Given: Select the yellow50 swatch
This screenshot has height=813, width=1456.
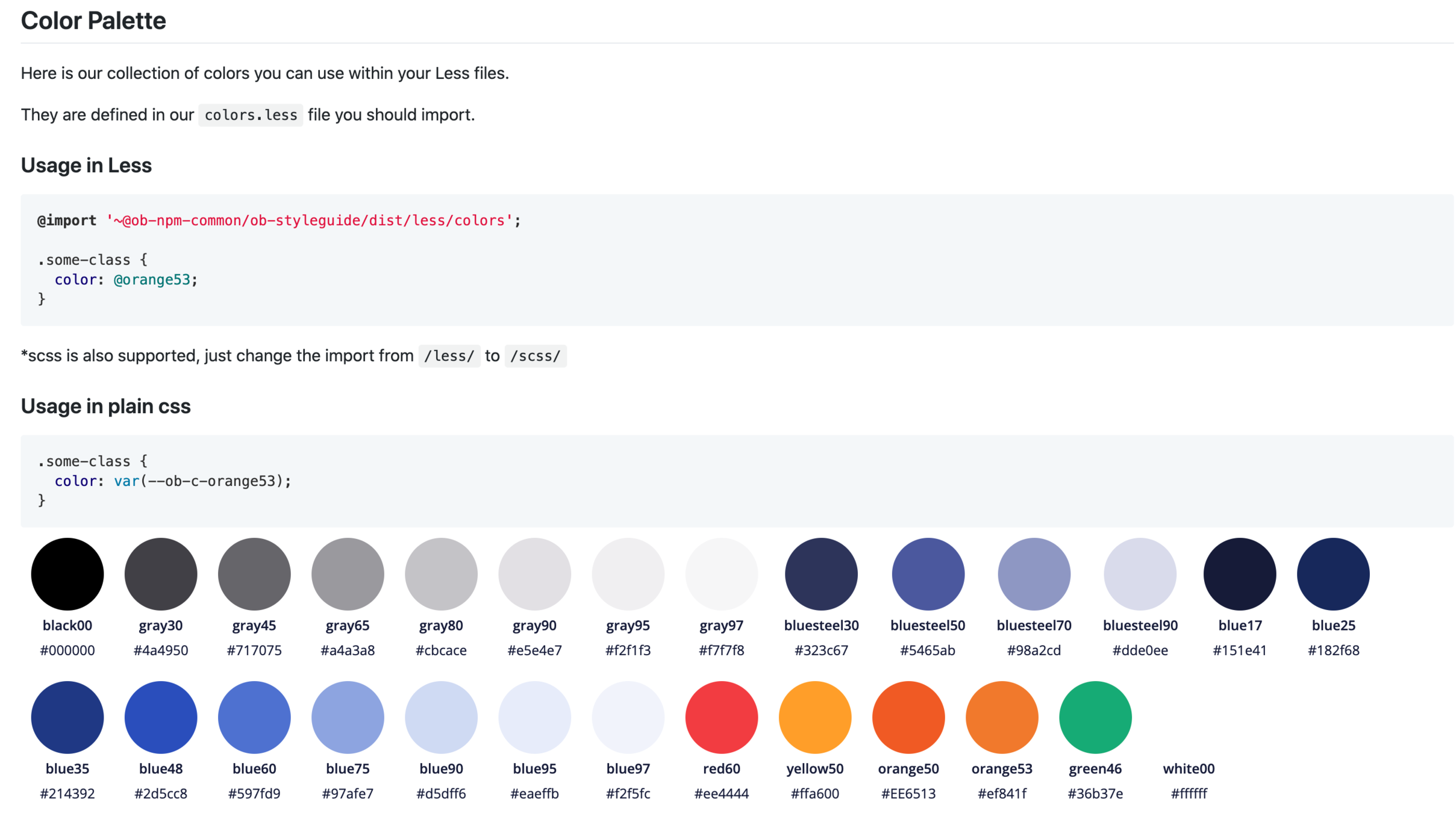Looking at the screenshot, I should [814, 717].
